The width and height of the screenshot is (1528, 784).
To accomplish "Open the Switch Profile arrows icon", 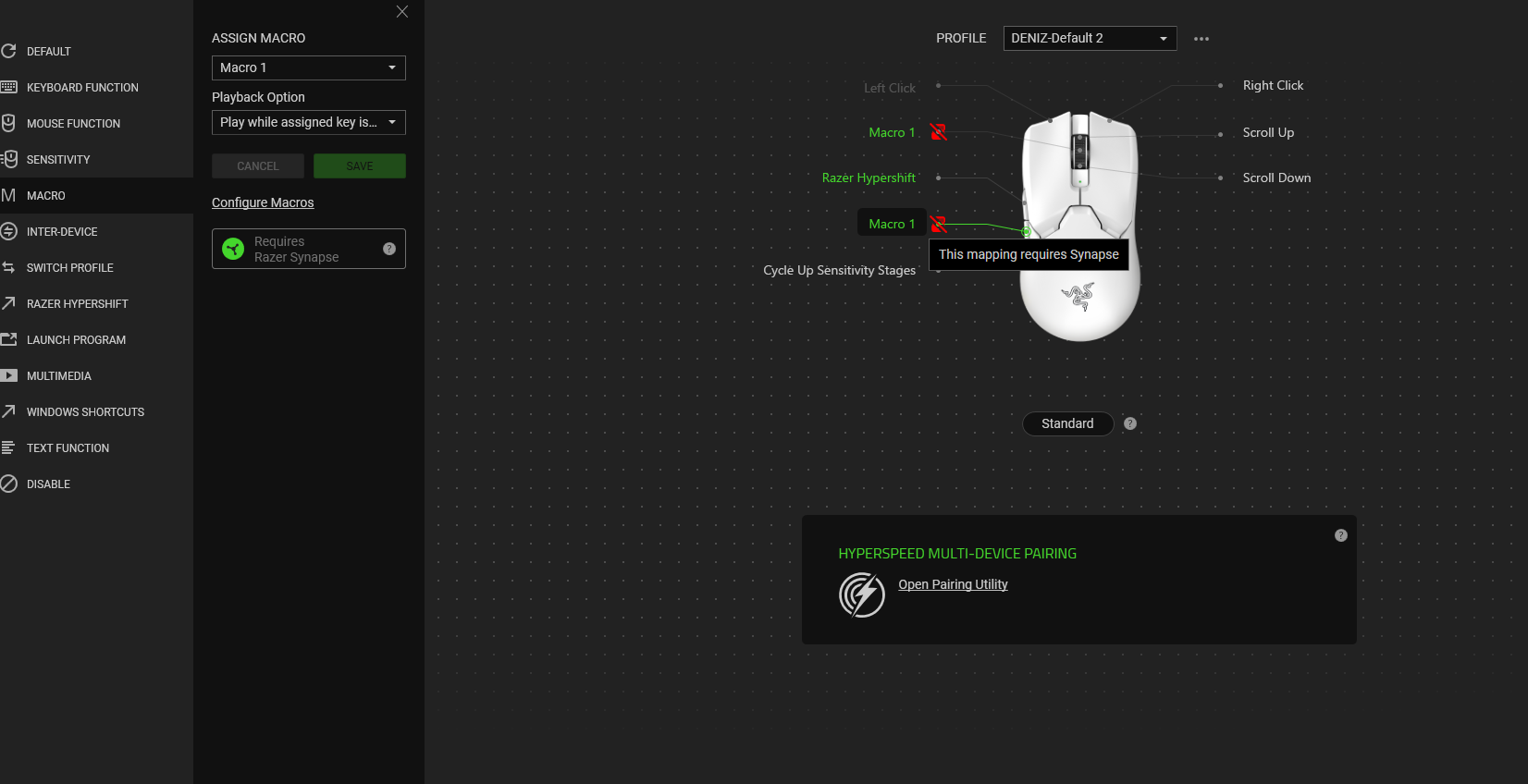I will click(x=8, y=267).
